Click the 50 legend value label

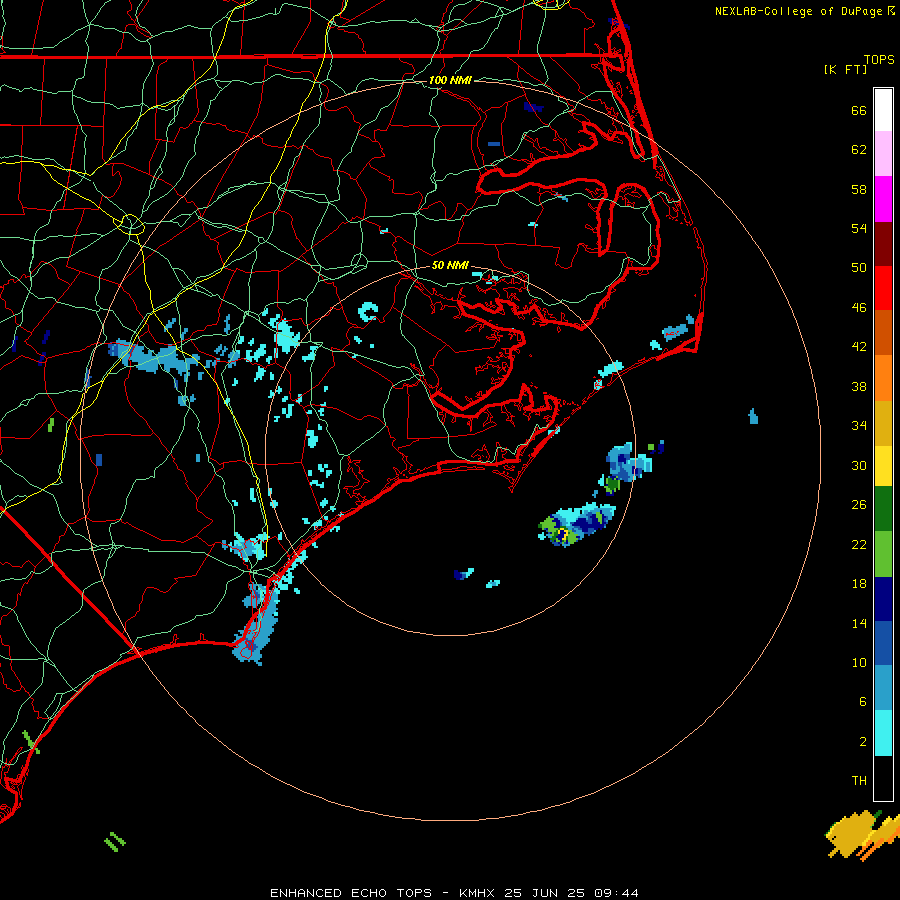[x=859, y=268]
